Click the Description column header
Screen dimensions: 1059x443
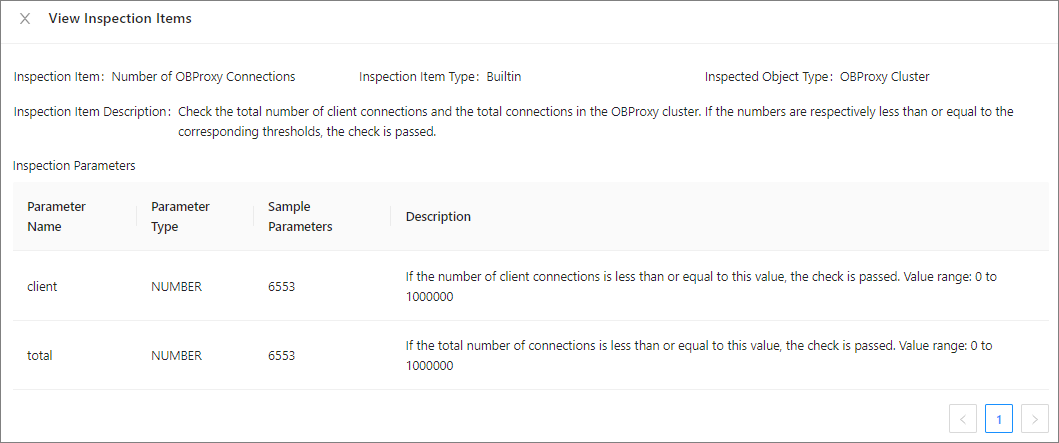tap(438, 216)
